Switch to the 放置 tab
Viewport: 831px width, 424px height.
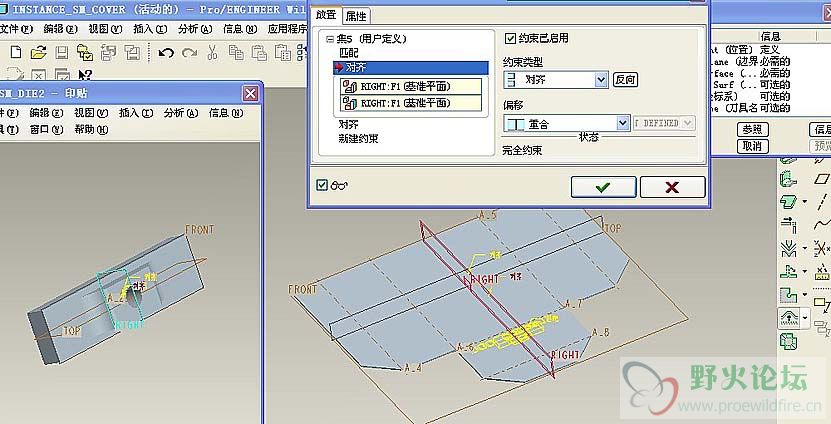326,15
